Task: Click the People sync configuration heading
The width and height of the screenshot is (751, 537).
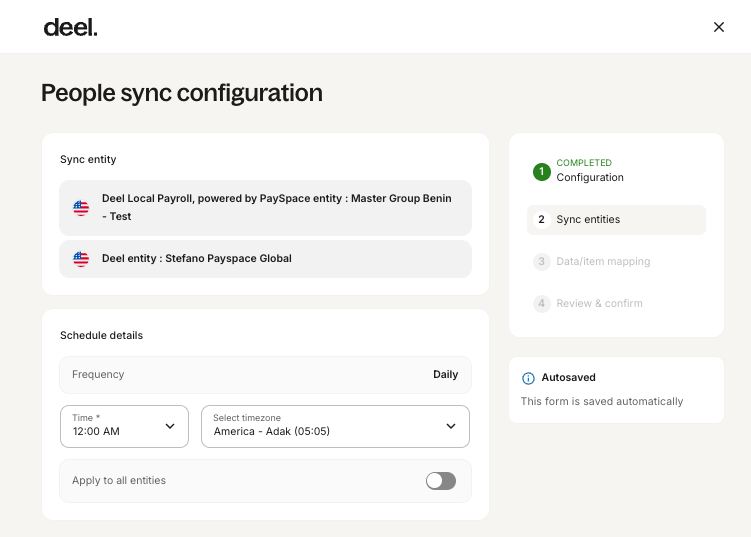Action: coord(182,93)
